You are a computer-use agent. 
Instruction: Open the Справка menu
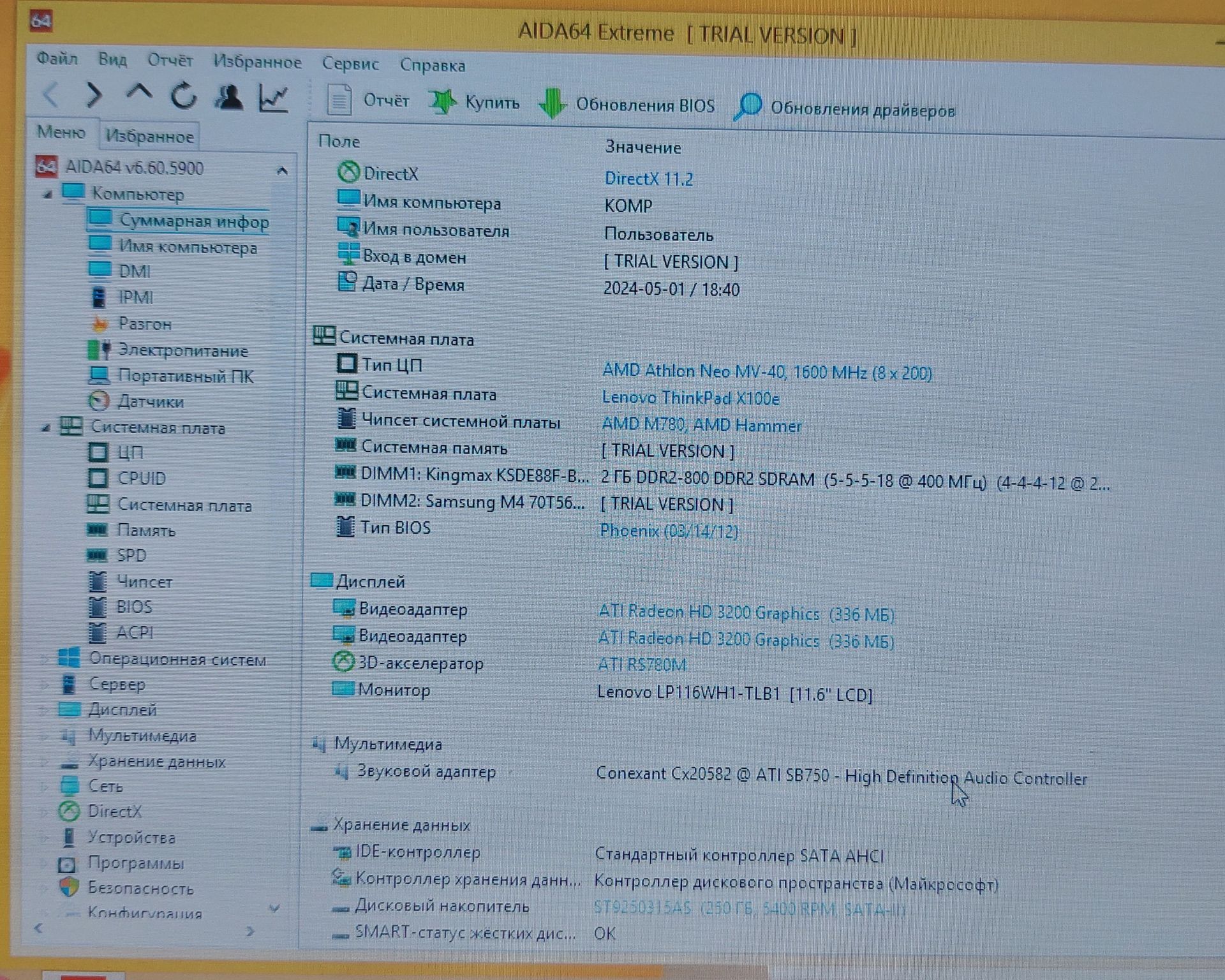pyautogui.click(x=433, y=65)
